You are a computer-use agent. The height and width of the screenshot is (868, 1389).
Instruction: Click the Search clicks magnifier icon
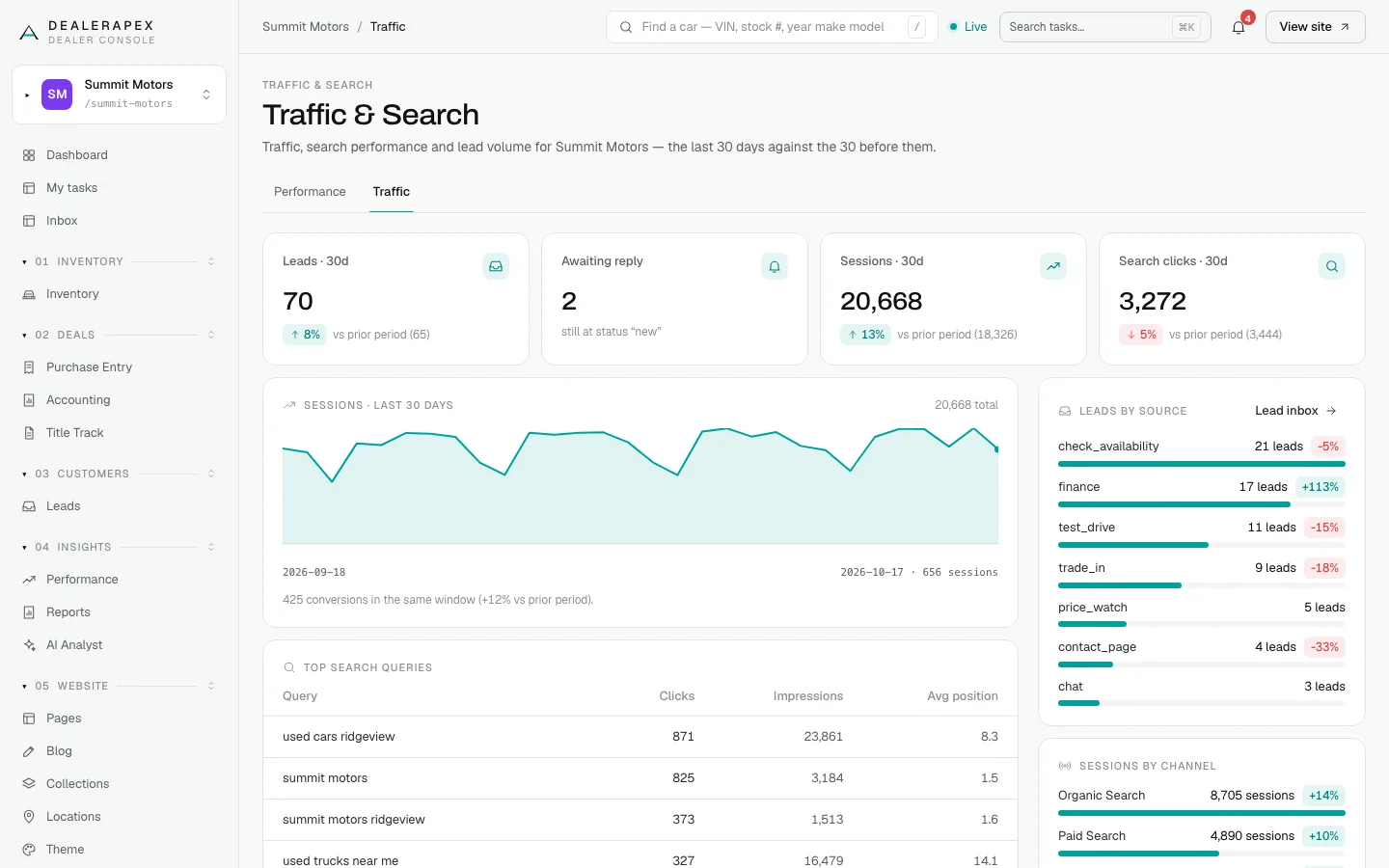[1332, 266]
